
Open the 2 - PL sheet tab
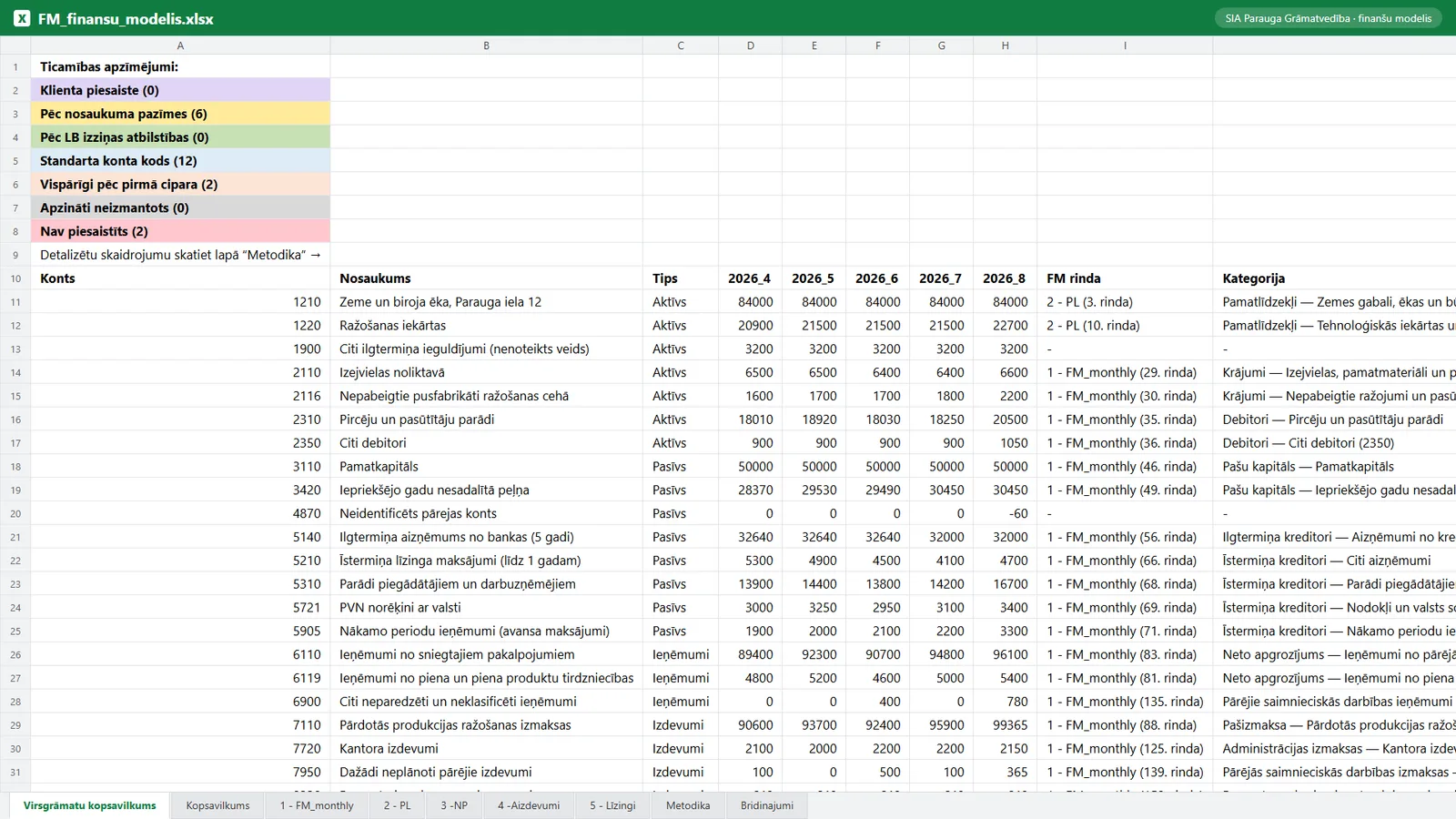pos(397,805)
